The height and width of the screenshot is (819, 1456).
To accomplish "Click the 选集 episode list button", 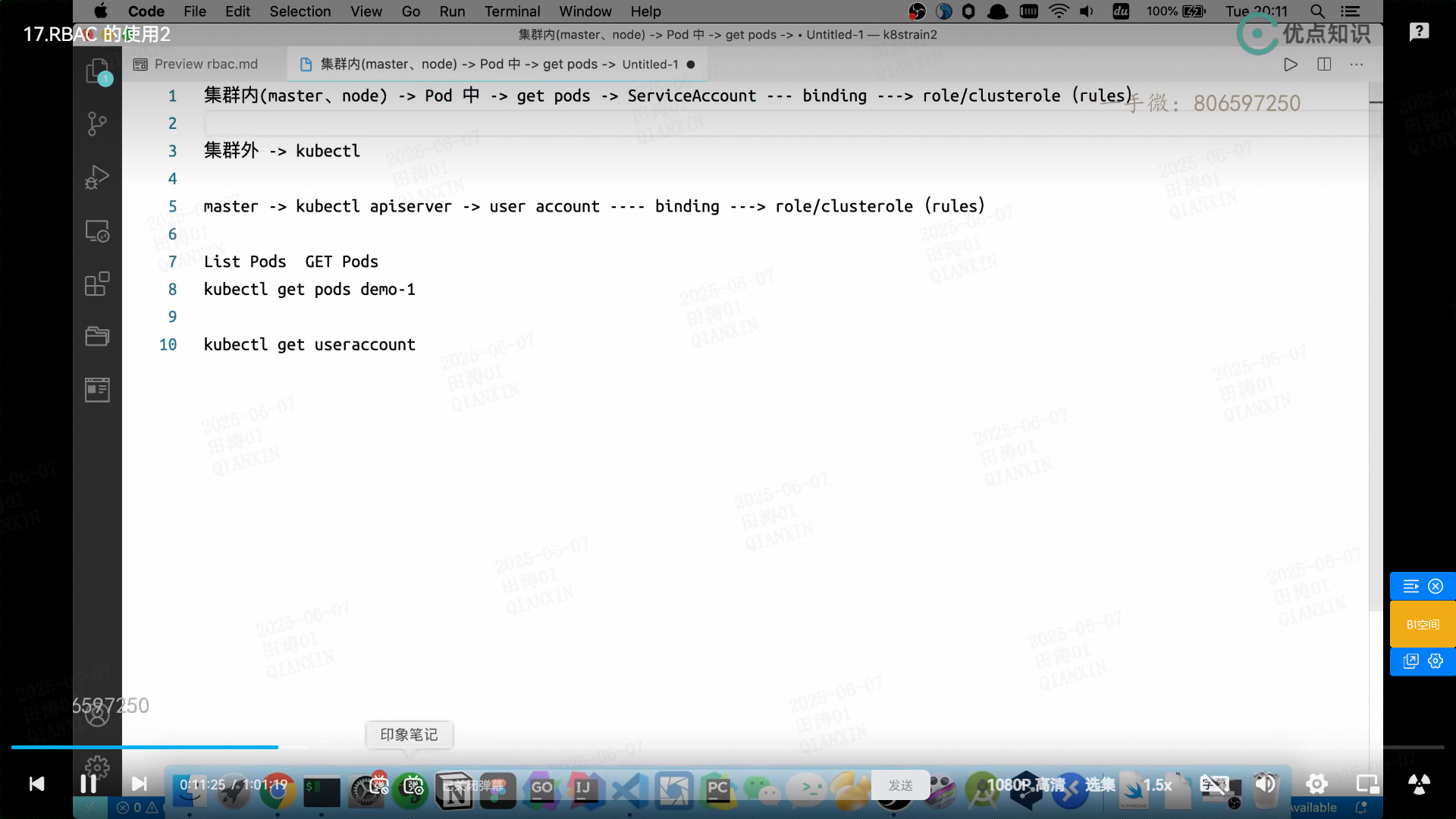I will tap(1100, 785).
